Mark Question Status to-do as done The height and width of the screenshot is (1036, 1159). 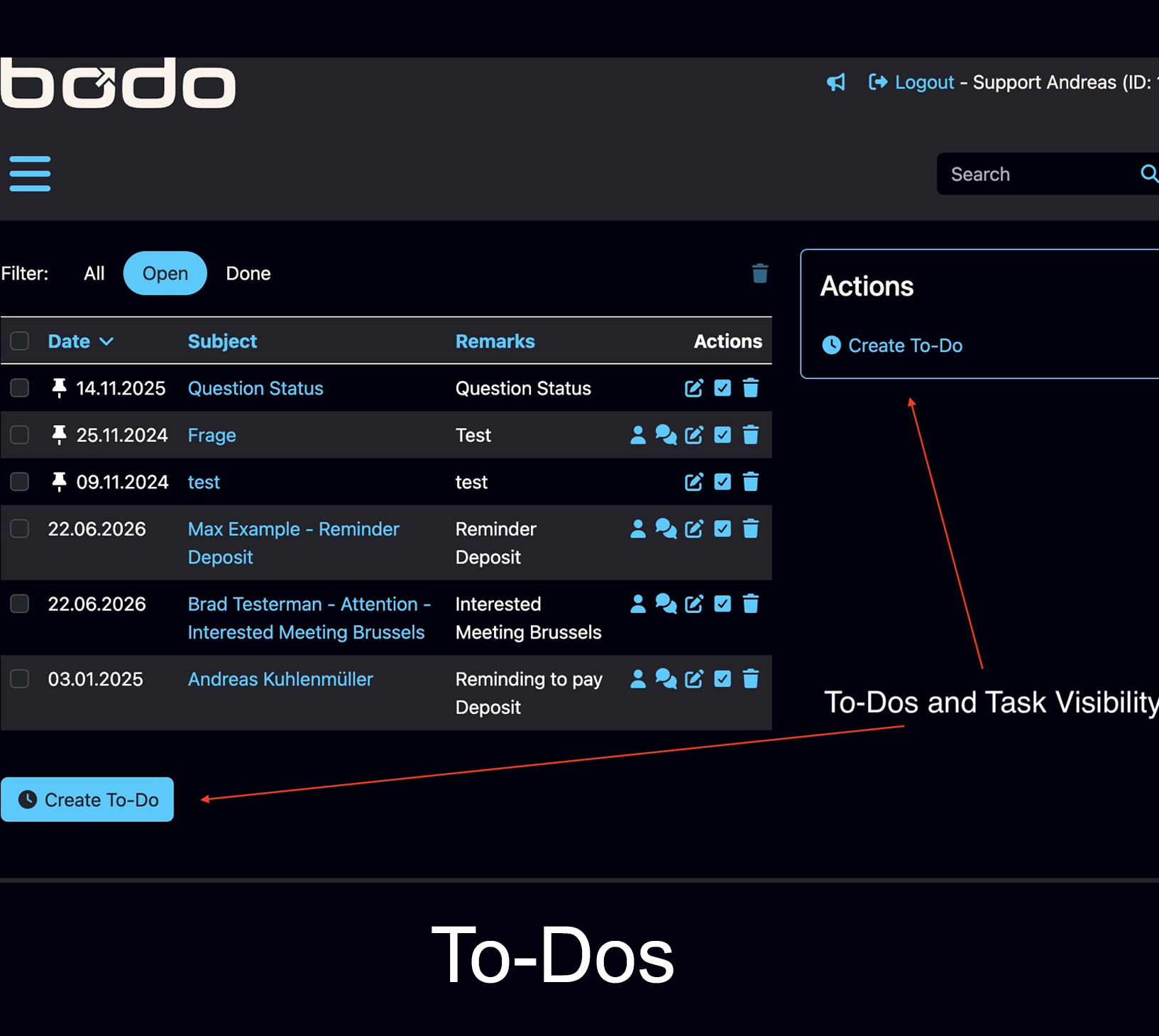[x=723, y=388]
